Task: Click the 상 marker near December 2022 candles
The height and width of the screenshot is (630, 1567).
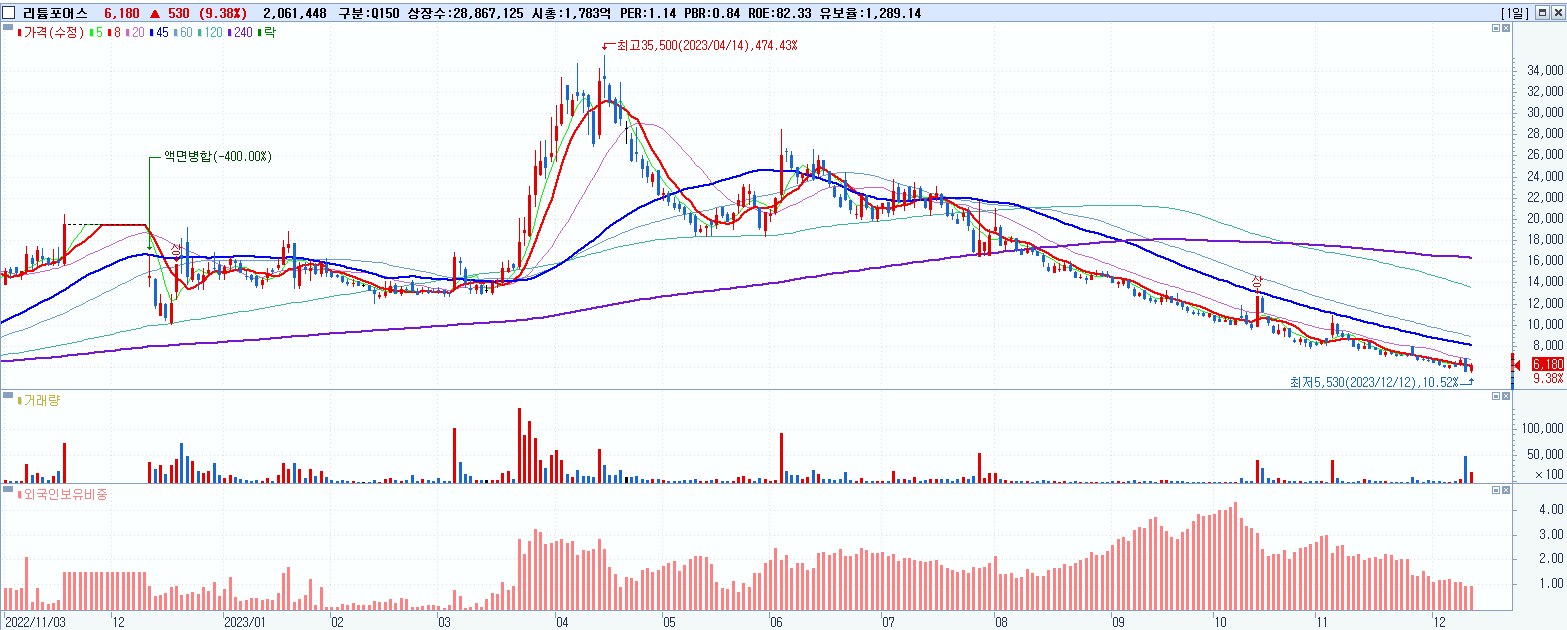Action: point(176,249)
